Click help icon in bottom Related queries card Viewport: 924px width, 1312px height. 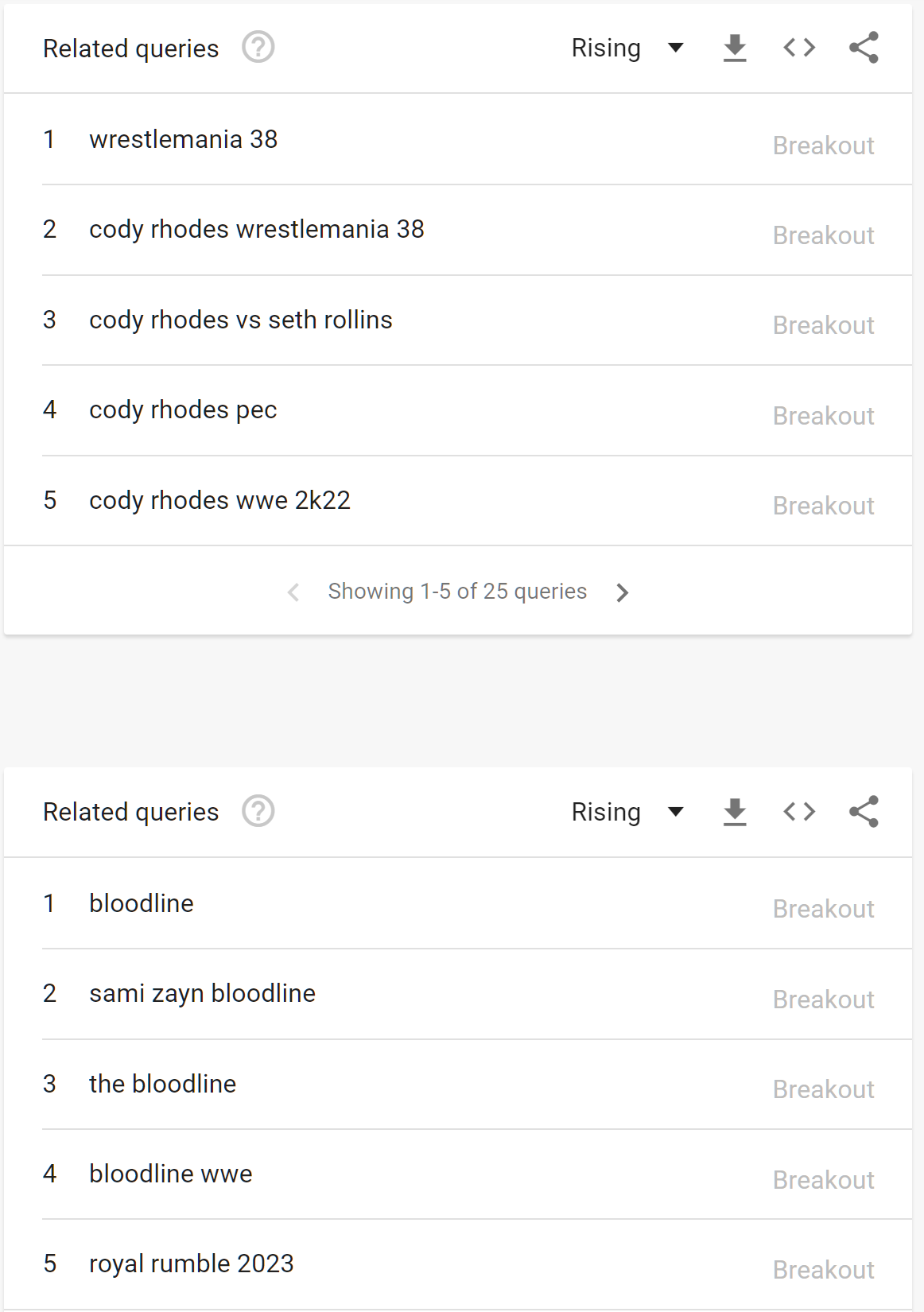pyautogui.click(x=258, y=812)
